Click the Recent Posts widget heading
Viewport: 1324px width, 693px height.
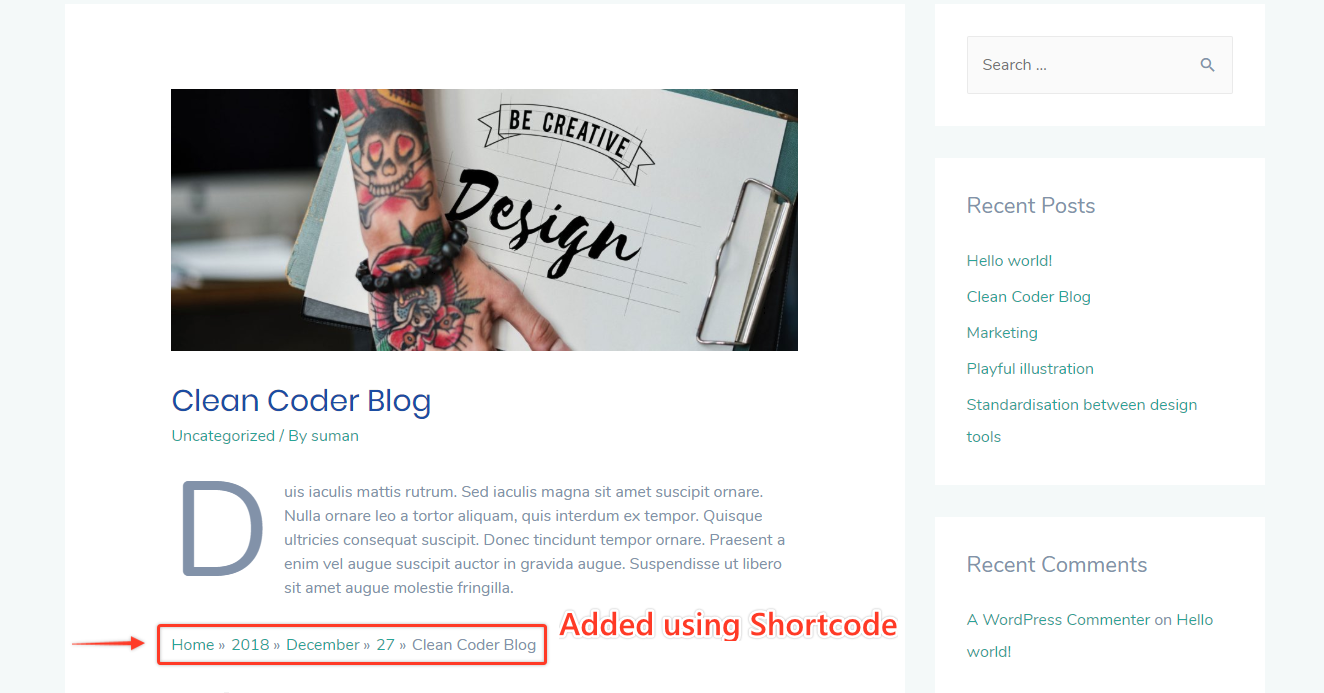pos(1031,206)
